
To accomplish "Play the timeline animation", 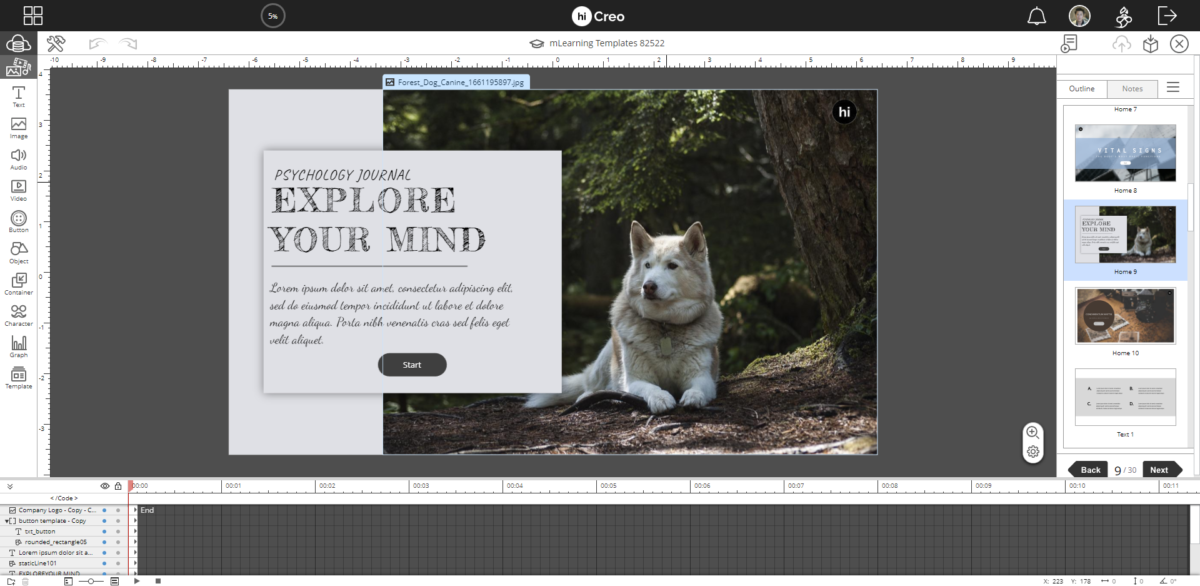I will (x=136, y=581).
